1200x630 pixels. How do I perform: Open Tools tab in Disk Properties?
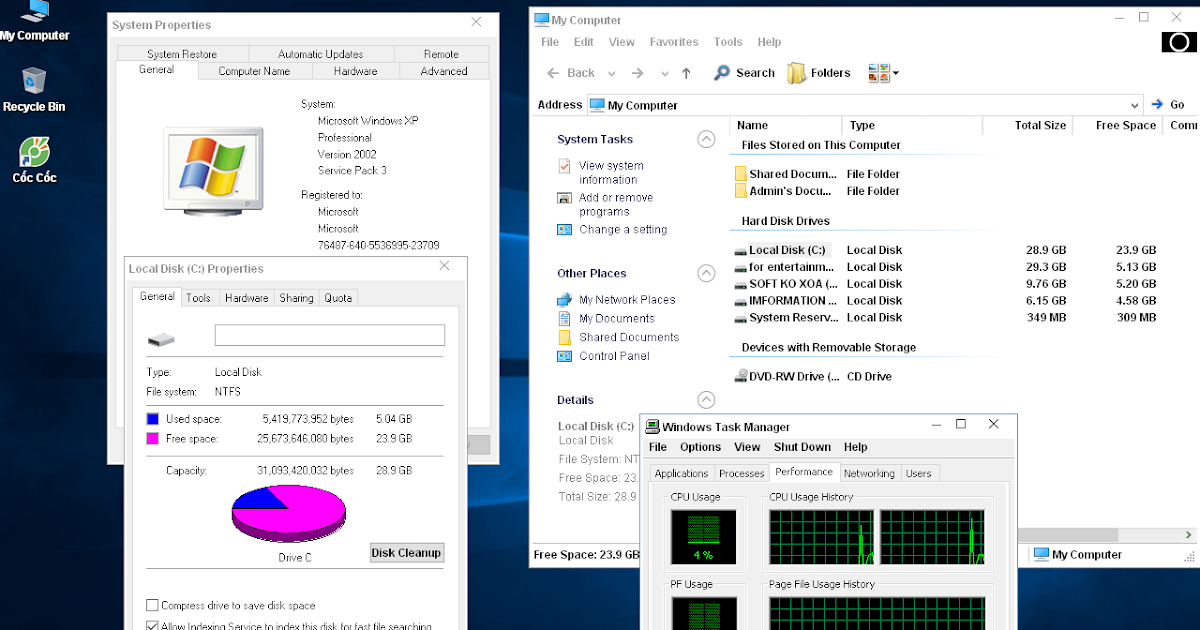tap(199, 298)
